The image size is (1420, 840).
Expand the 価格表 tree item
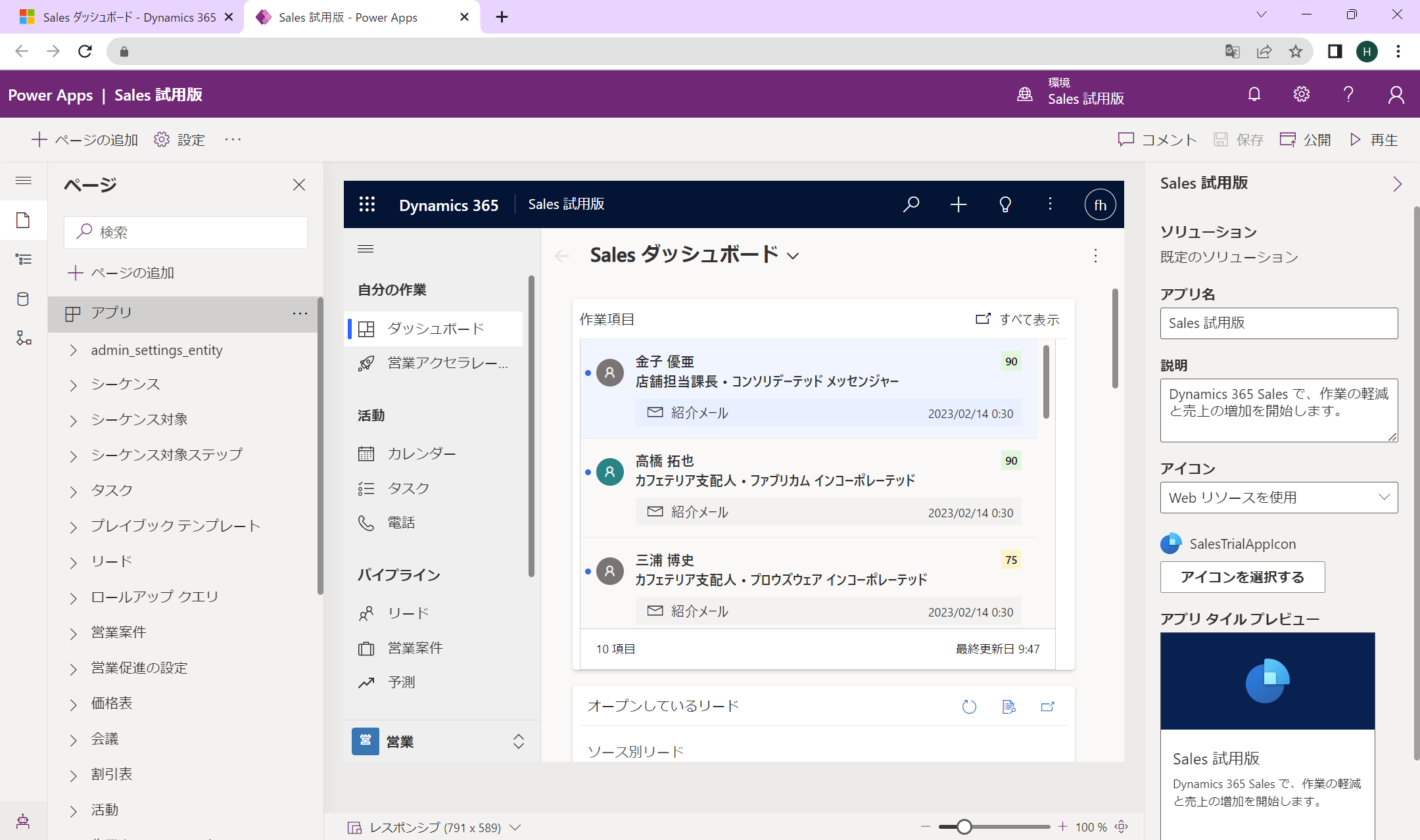click(x=74, y=705)
